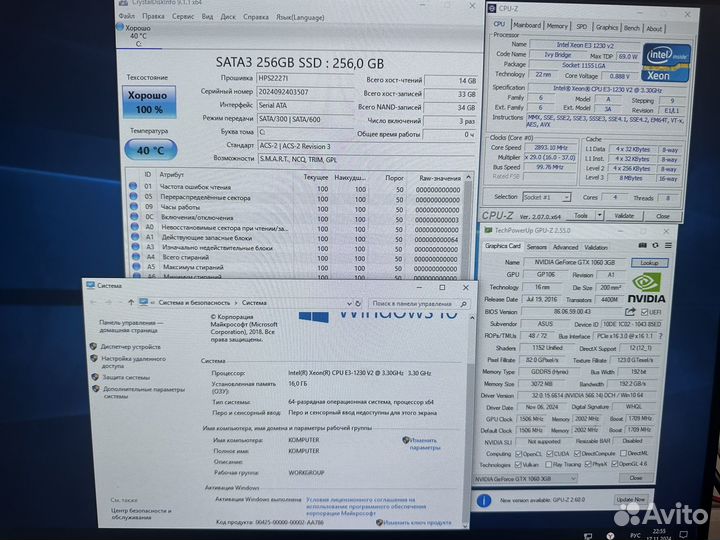Screen dimensions: 720x540
Task: Toggle DirectML checkbox in GPU-Z
Action: [623, 453]
